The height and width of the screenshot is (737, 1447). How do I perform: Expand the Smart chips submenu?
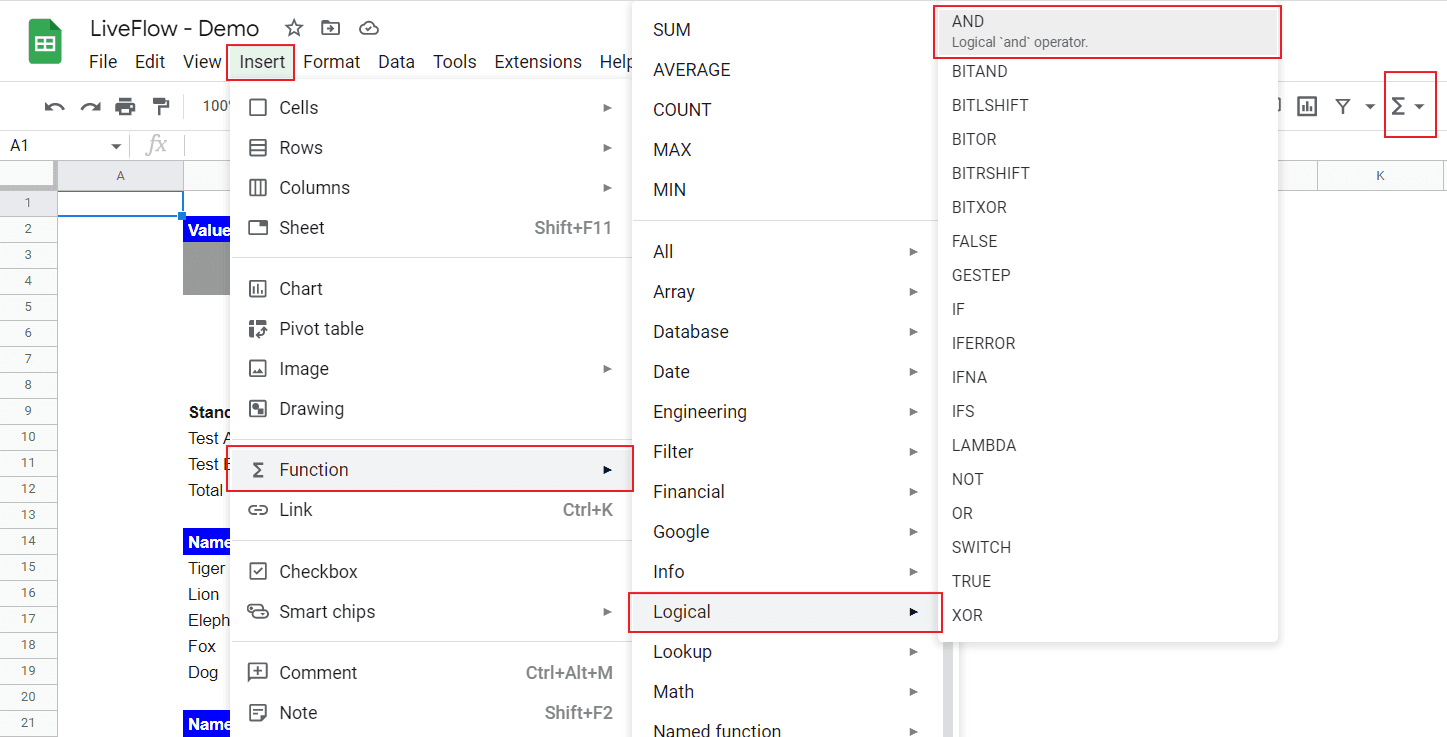click(x=431, y=612)
